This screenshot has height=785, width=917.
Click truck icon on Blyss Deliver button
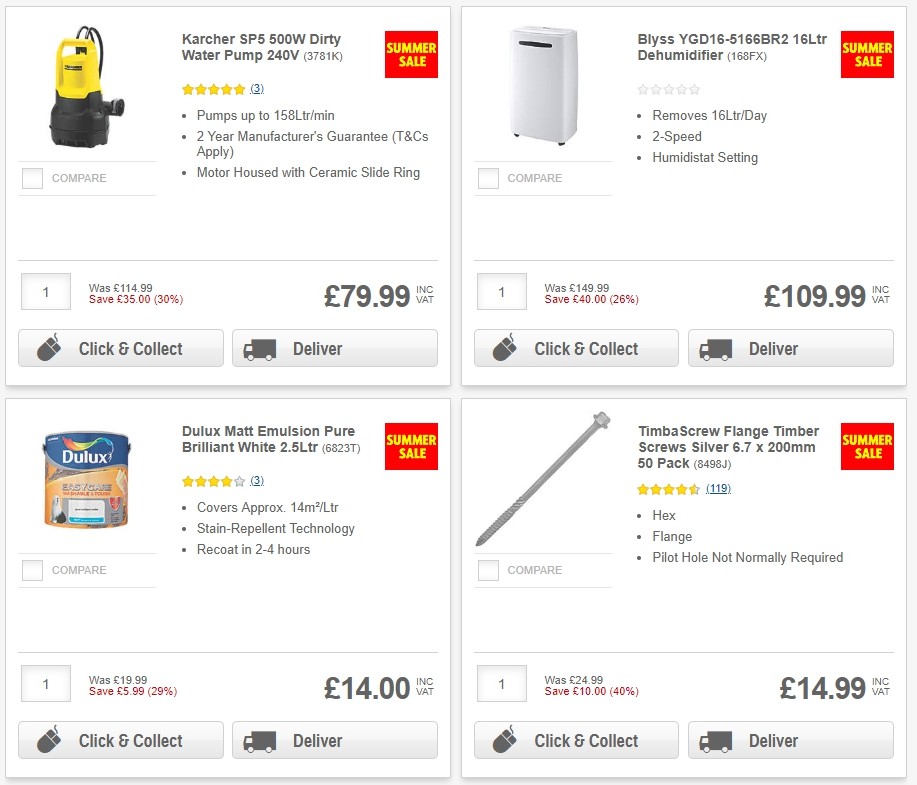(x=716, y=348)
